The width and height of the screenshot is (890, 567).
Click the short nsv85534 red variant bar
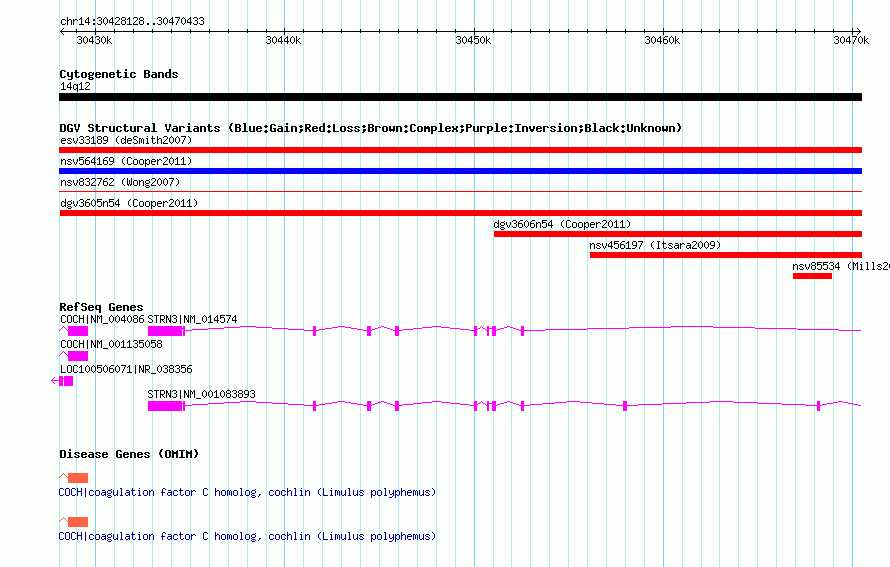point(812,276)
